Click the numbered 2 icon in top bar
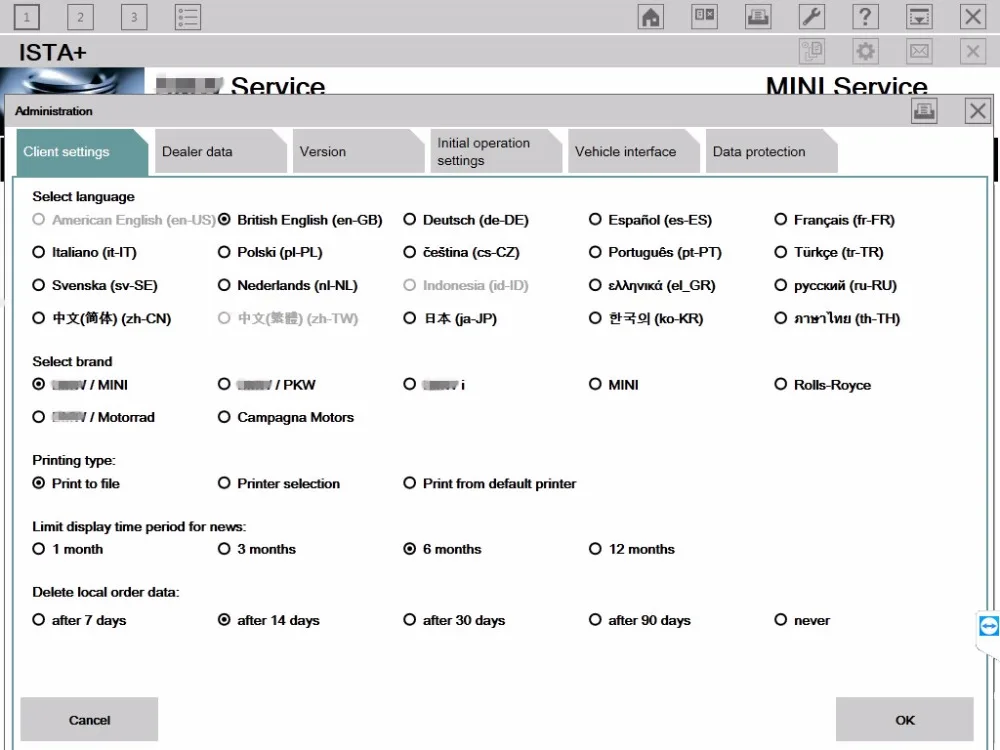Screen dimensions: 1000x750 [80, 17]
